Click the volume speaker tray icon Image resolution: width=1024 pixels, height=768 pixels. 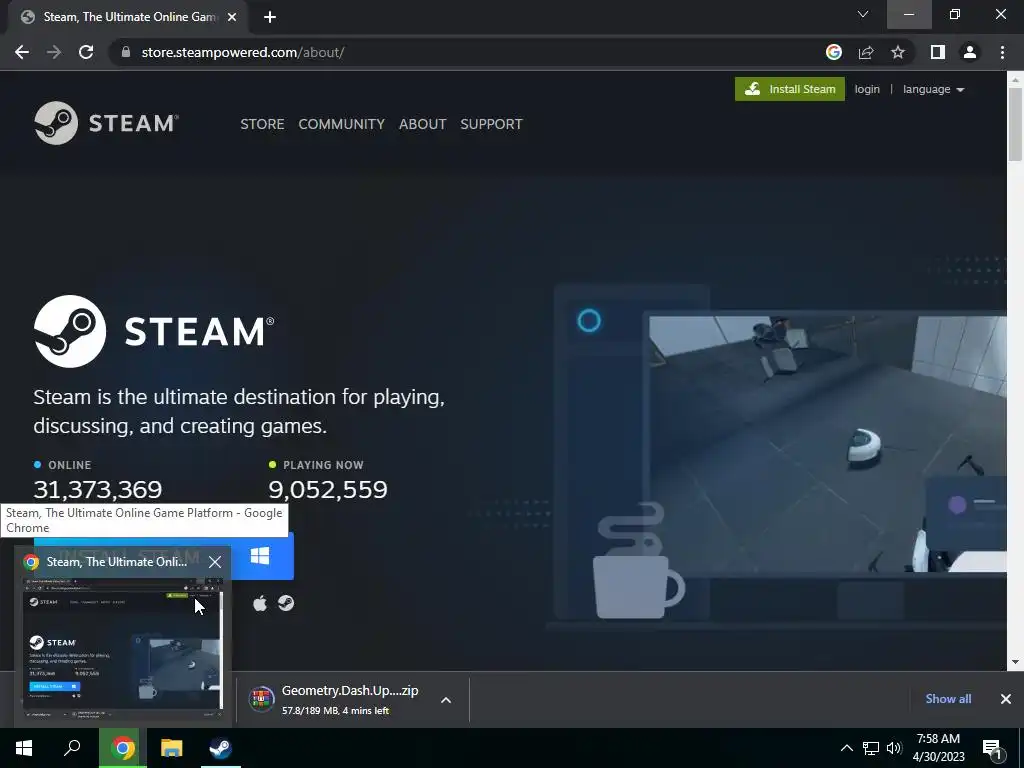point(894,748)
